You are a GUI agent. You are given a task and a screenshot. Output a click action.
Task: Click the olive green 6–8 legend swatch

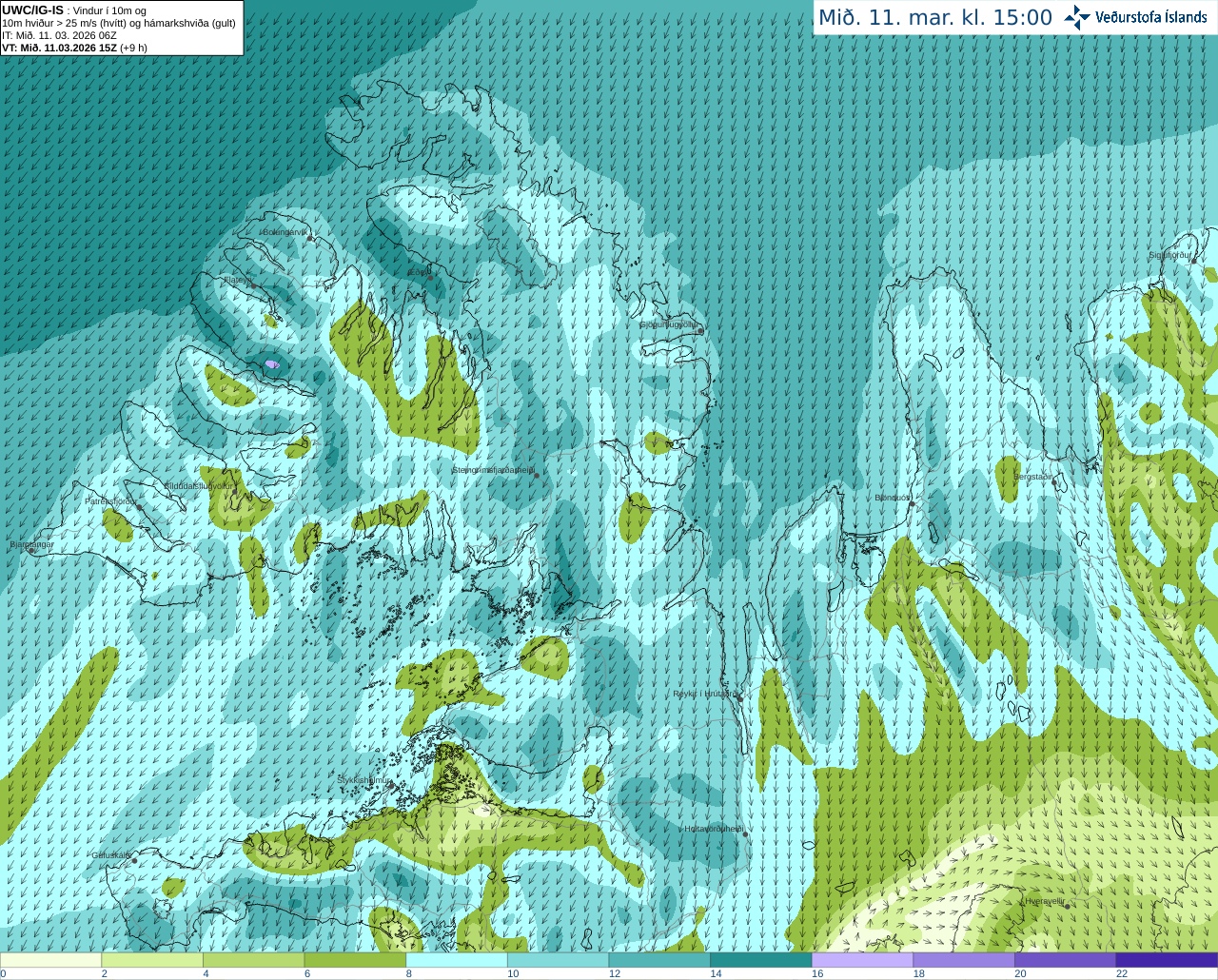point(355,960)
